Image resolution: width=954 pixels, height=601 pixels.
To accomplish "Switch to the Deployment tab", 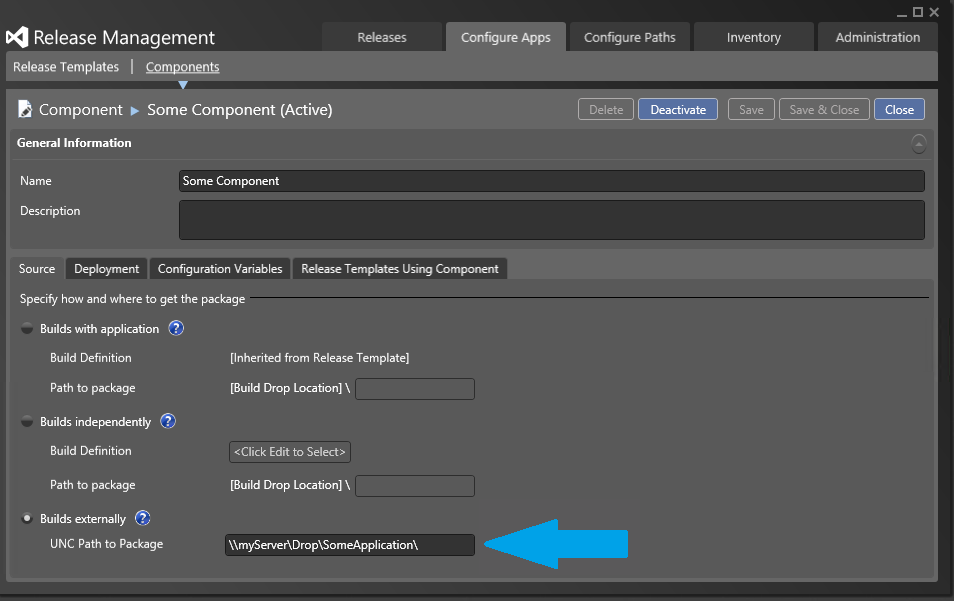I will click(x=106, y=269).
